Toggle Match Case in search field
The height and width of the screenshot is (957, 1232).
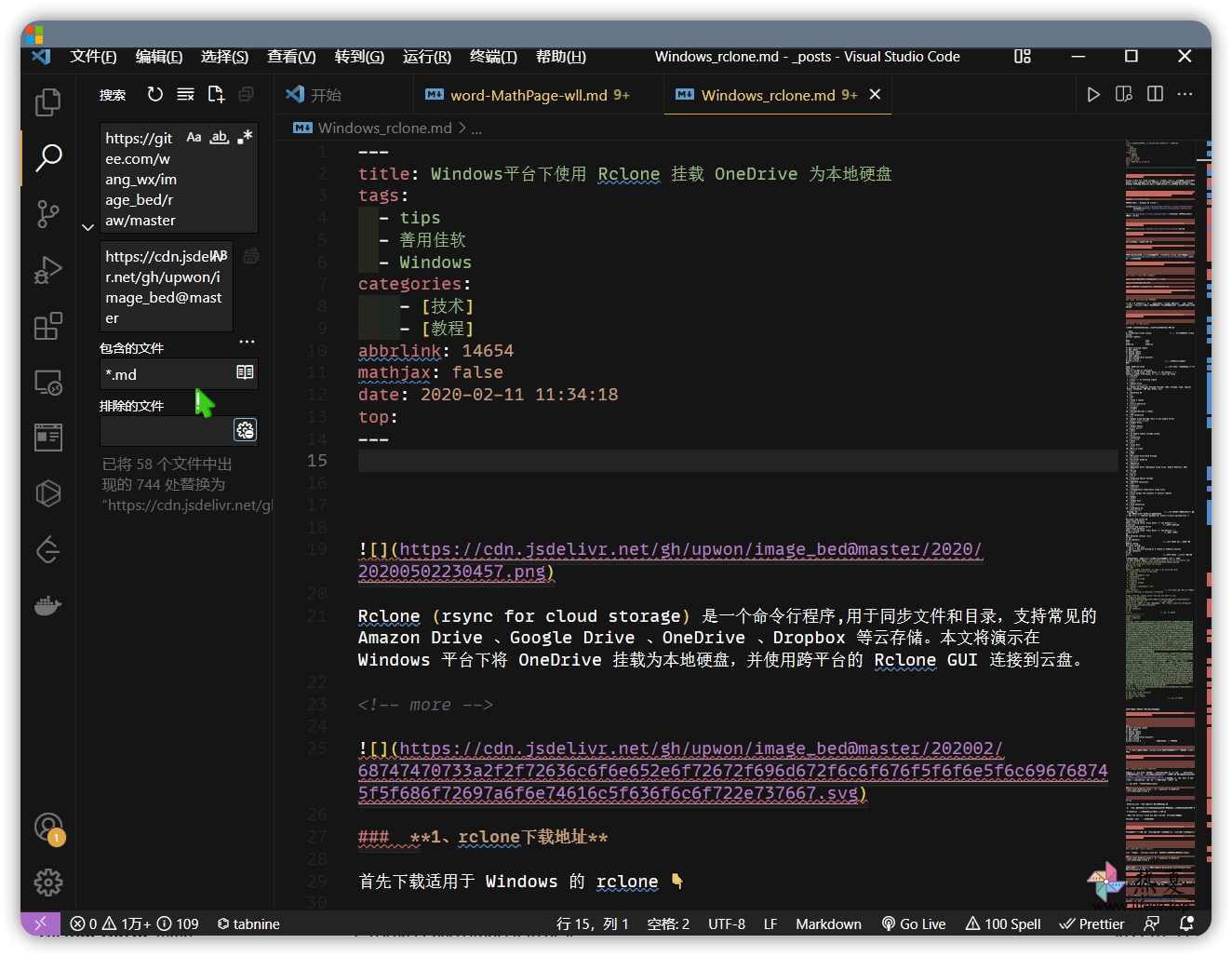coord(194,138)
